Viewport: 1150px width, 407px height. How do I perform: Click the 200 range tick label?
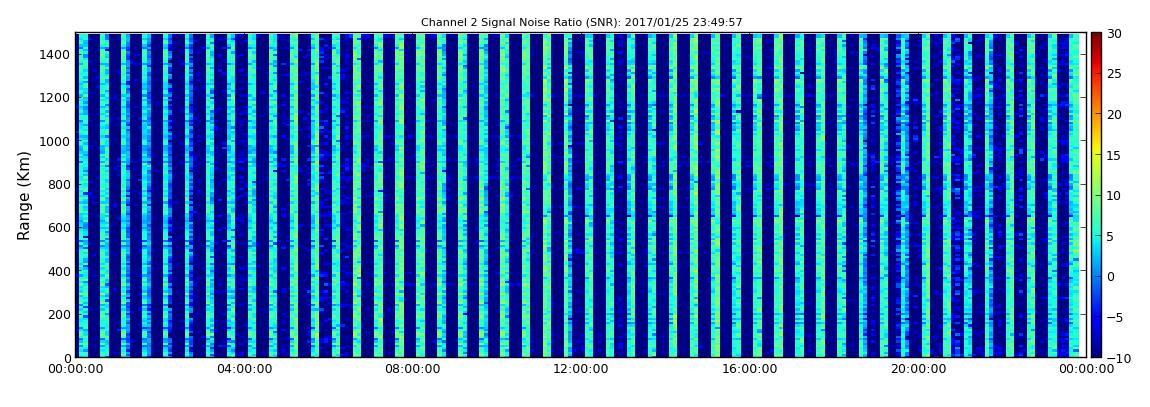pyautogui.click(x=59, y=315)
